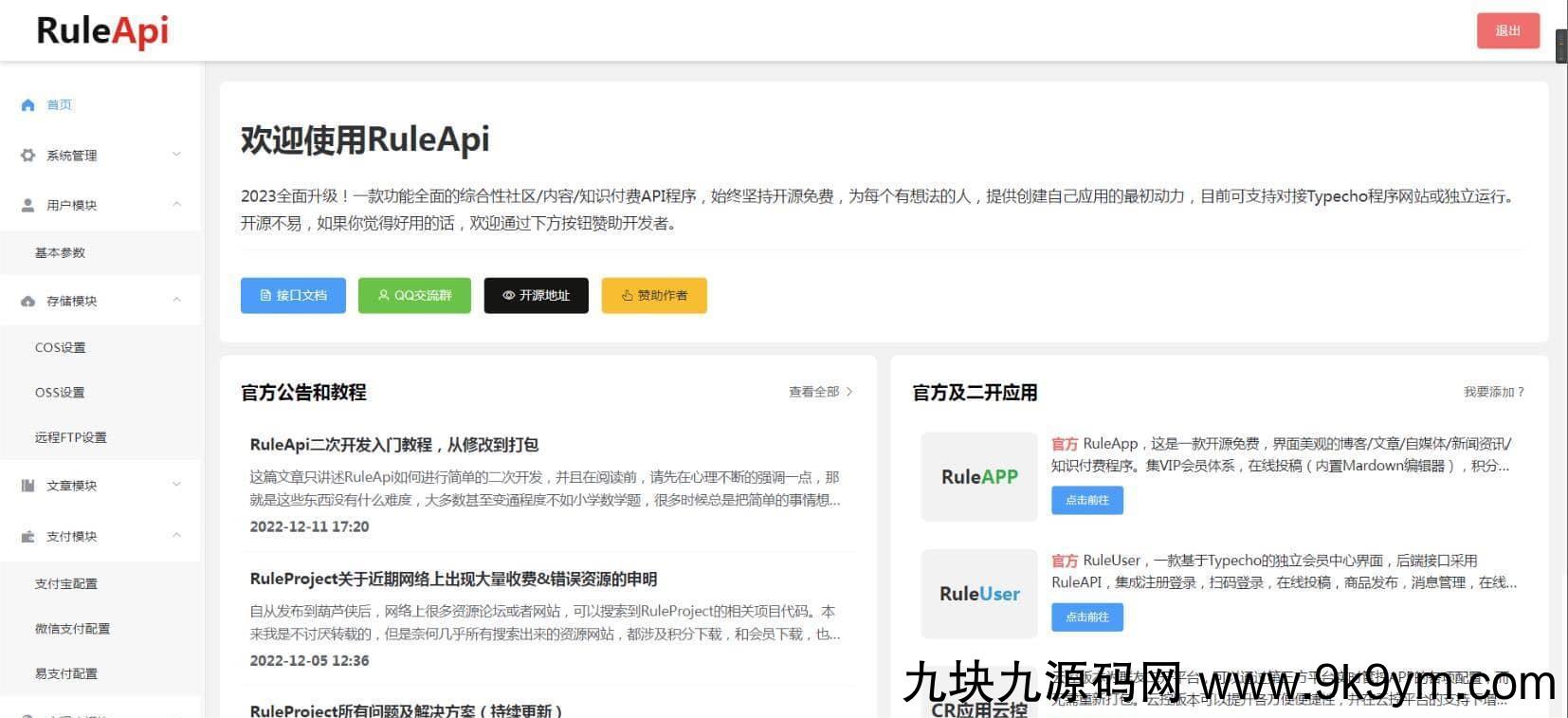1568x718 pixels.
Task: Click heading 官方及二开应用
Action: point(975,393)
